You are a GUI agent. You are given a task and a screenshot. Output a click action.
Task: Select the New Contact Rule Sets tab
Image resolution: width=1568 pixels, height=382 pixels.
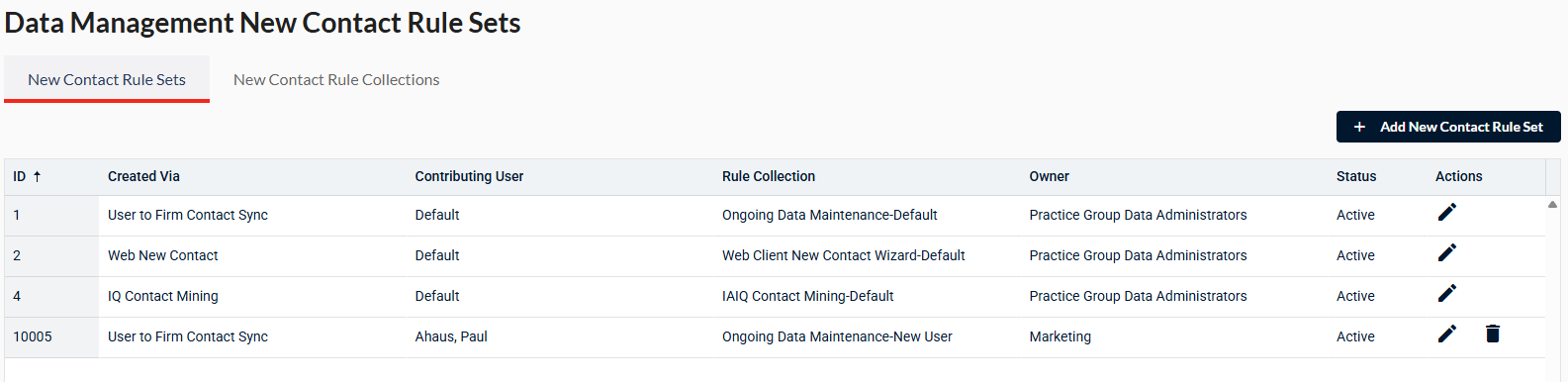pyautogui.click(x=107, y=79)
